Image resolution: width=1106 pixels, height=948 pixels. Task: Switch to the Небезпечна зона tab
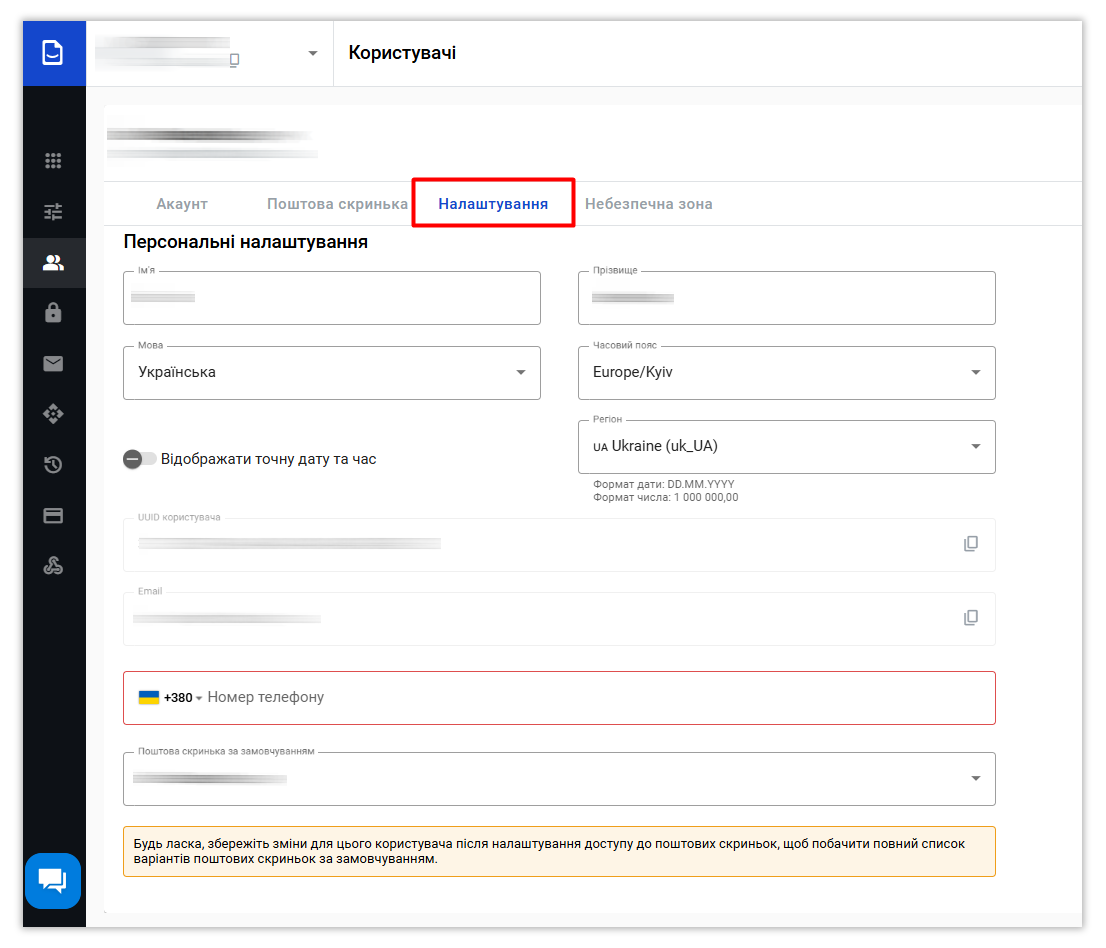pyautogui.click(x=649, y=204)
